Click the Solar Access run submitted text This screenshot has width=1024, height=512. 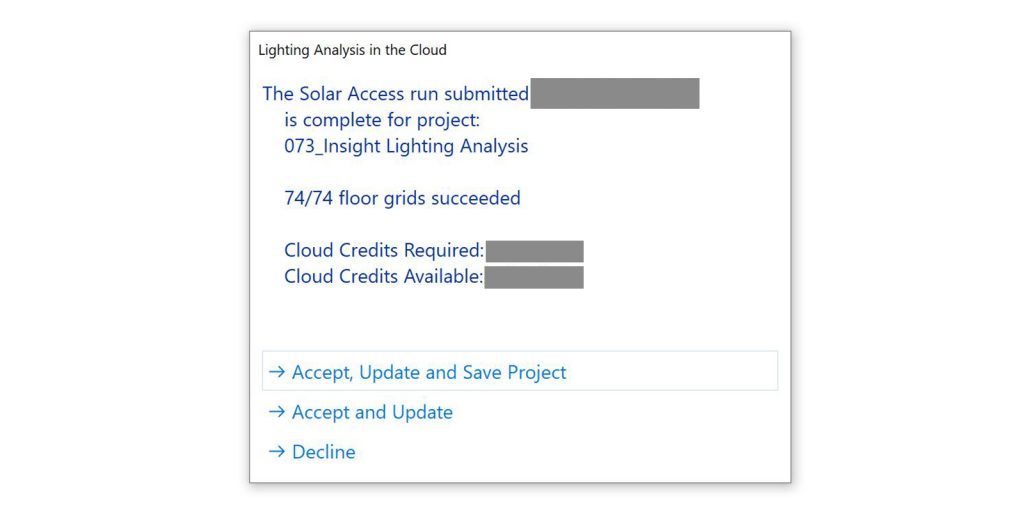(x=395, y=94)
